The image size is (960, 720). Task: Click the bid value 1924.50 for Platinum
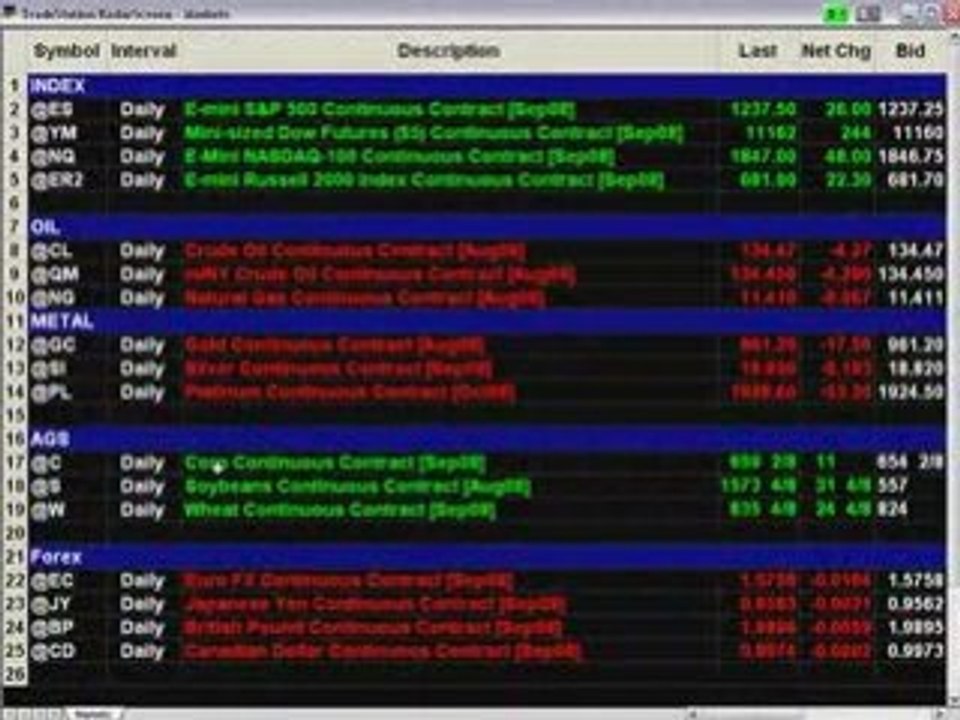(x=911, y=392)
